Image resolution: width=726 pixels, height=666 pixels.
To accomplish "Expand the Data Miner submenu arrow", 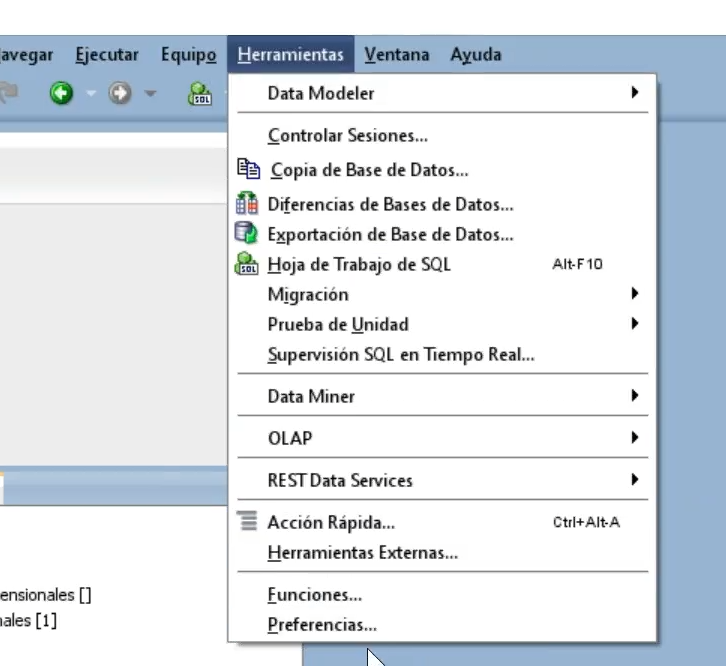I will point(635,396).
